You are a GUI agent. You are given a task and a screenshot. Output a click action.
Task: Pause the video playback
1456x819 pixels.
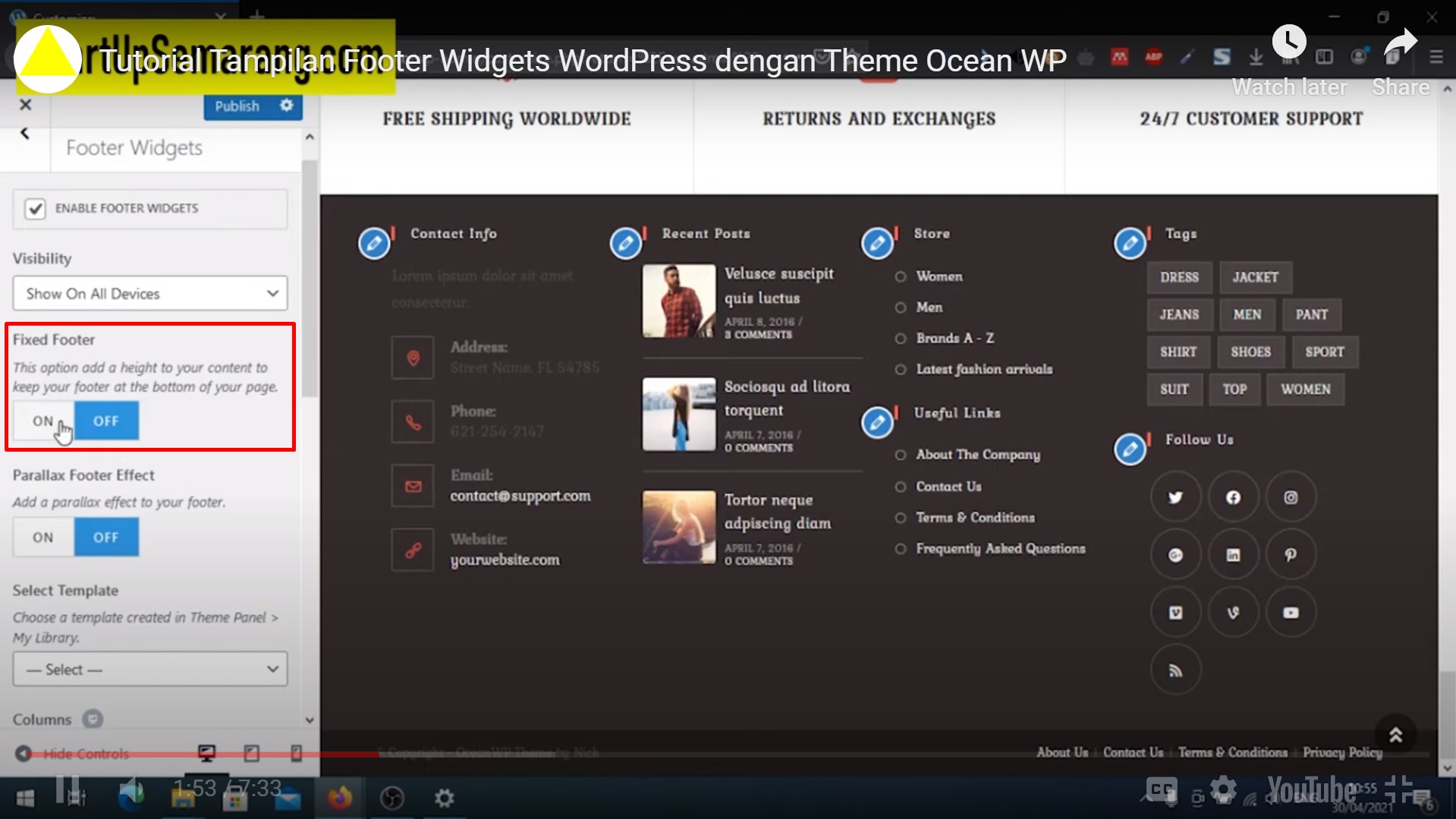pos(67,789)
